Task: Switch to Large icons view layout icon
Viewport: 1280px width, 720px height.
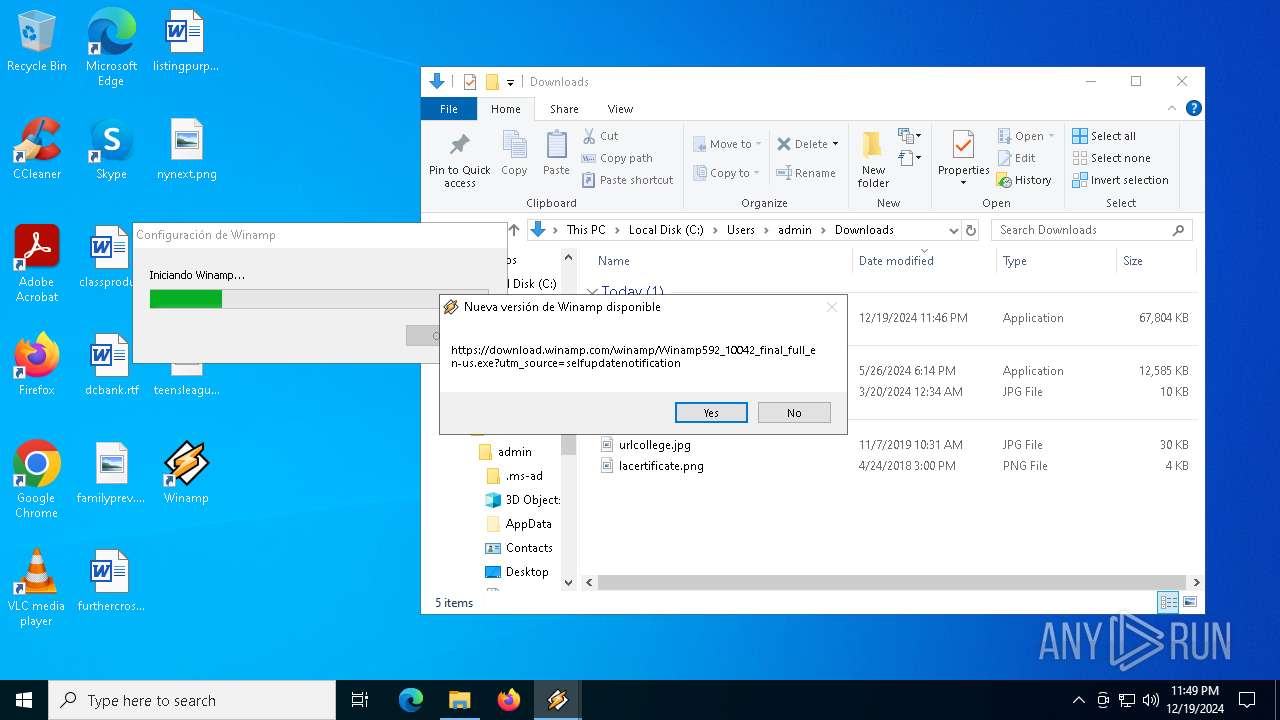Action: pyautogui.click(x=1189, y=602)
